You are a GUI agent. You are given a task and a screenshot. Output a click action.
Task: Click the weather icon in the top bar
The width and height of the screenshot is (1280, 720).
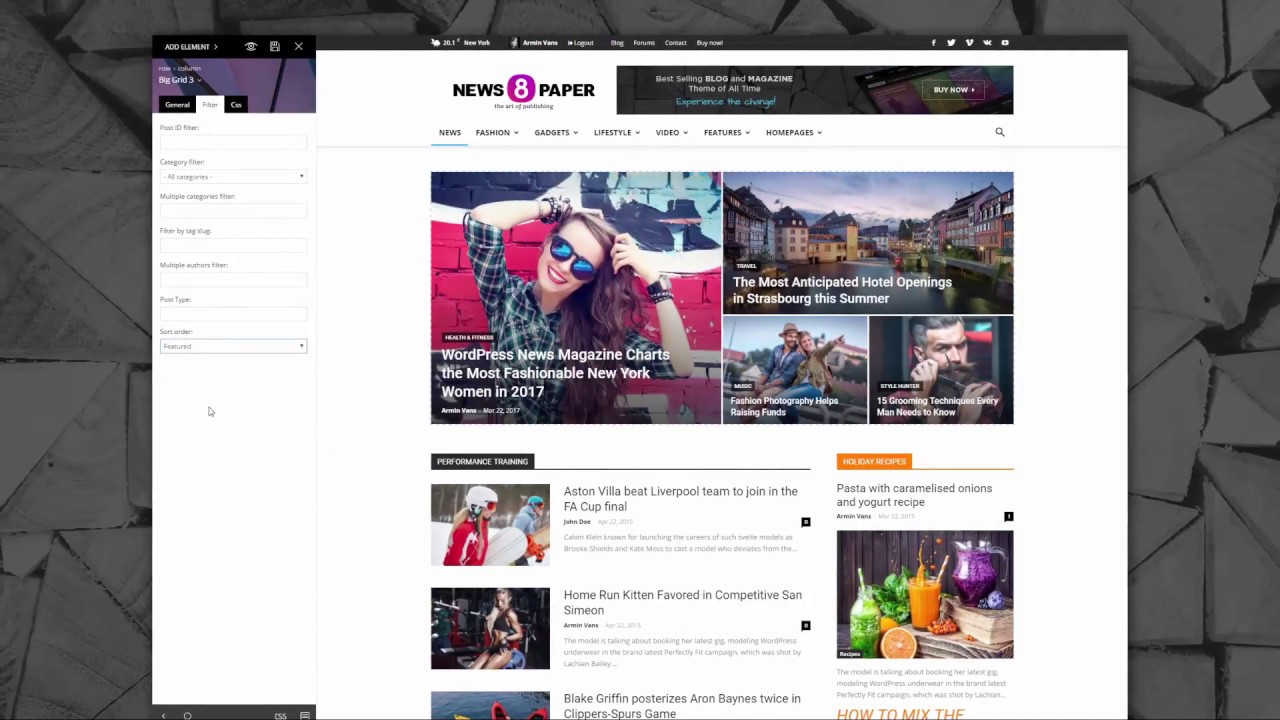tap(435, 43)
